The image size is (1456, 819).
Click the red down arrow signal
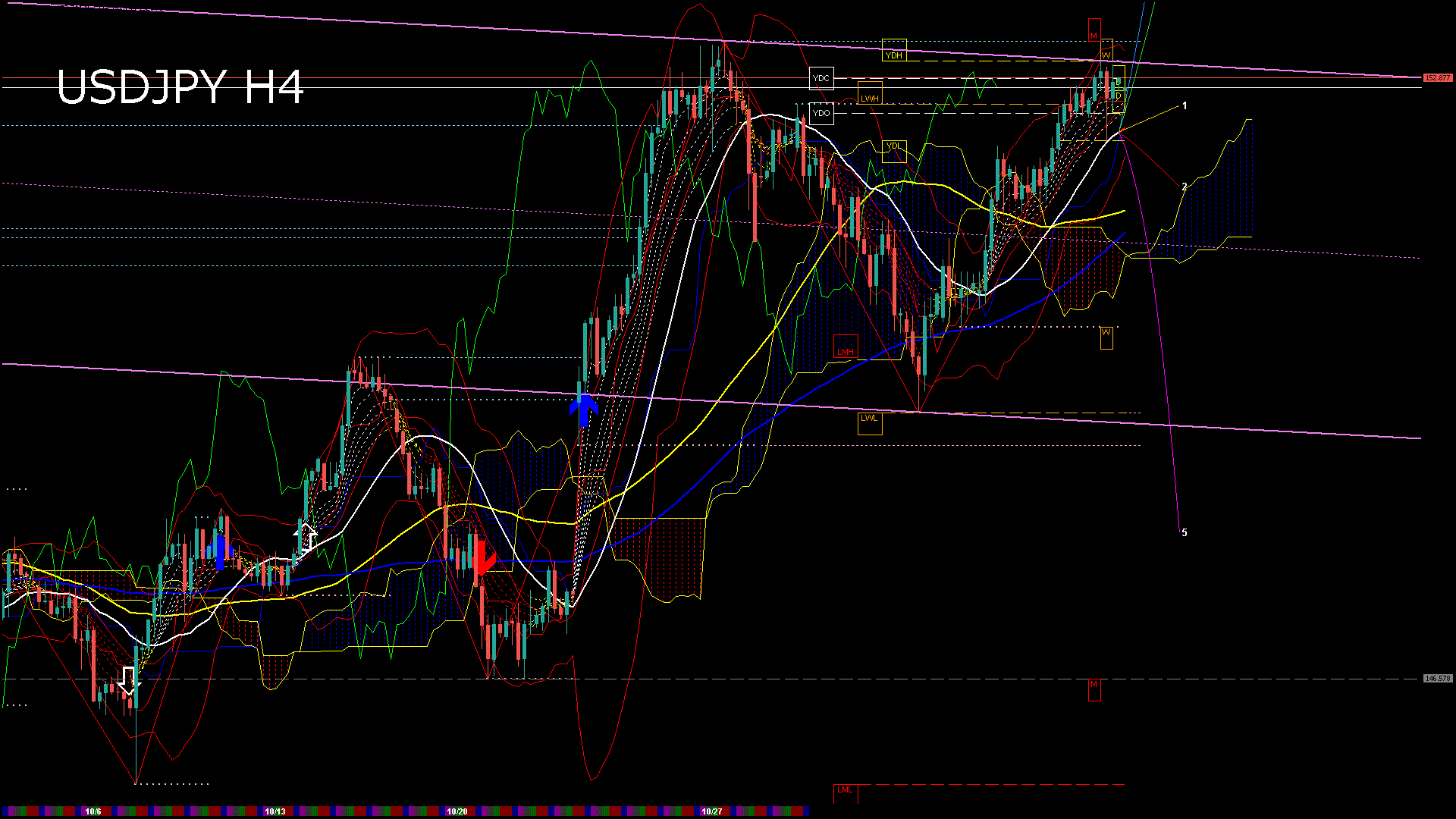click(482, 558)
